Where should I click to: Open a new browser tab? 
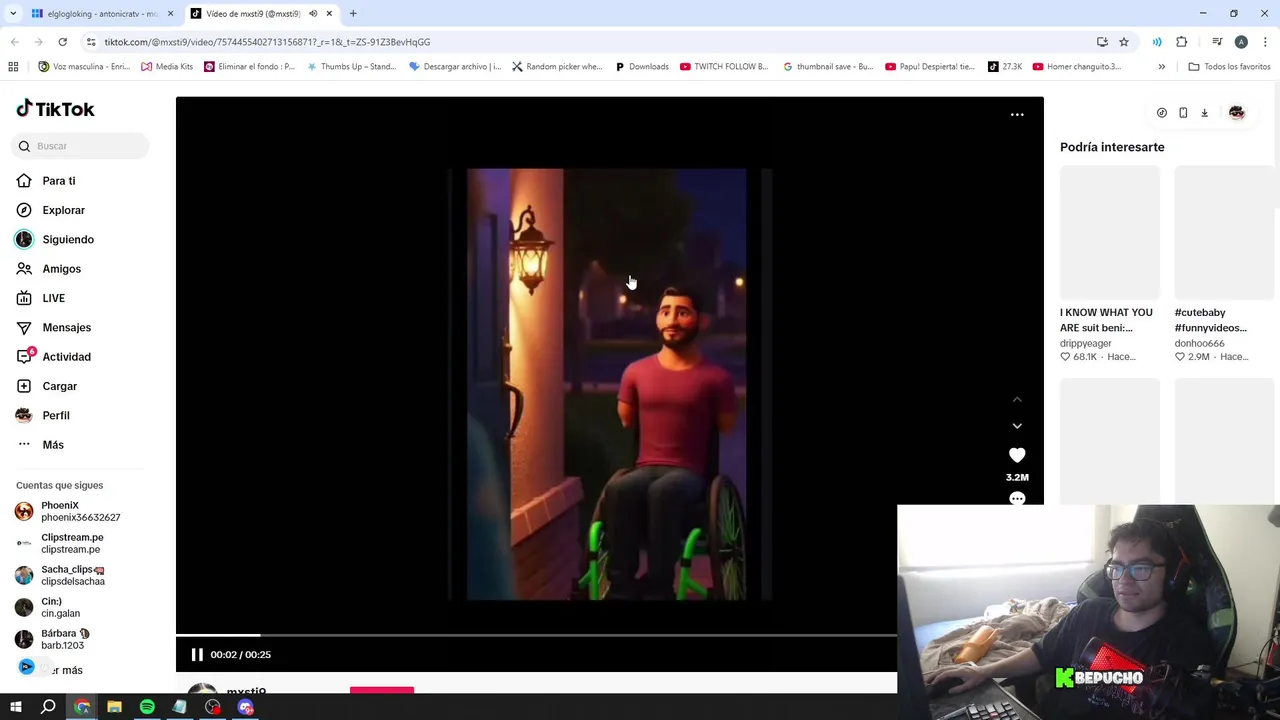coord(353,14)
